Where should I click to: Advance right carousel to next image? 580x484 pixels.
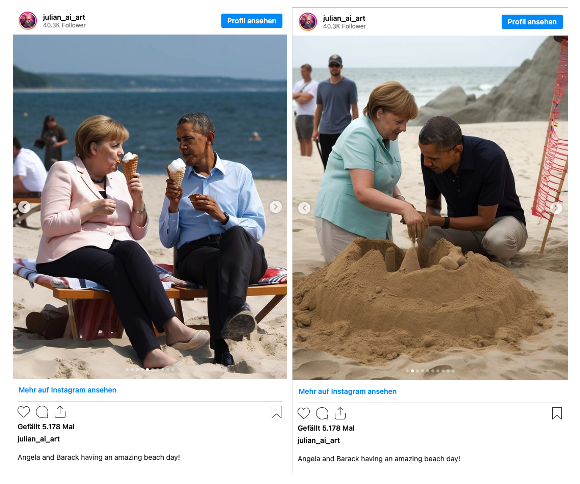tap(556, 208)
